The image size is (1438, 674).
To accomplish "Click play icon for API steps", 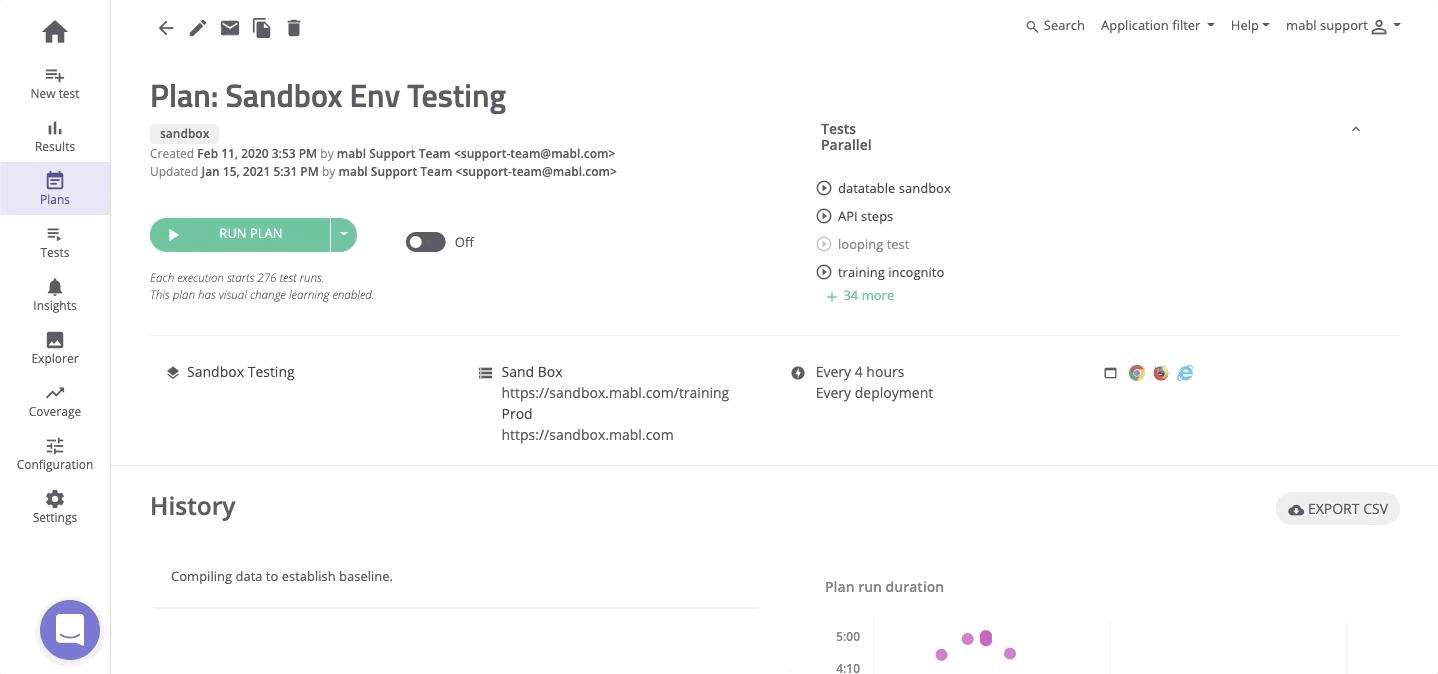I will coord(824,216).
